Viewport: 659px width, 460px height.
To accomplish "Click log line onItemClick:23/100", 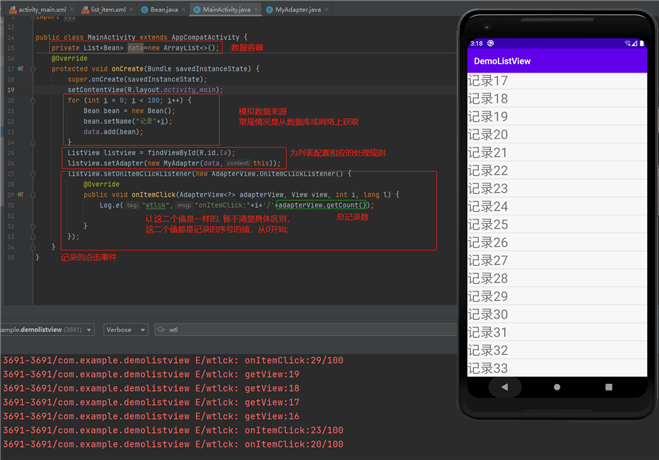I will click(x=173, y=430).
